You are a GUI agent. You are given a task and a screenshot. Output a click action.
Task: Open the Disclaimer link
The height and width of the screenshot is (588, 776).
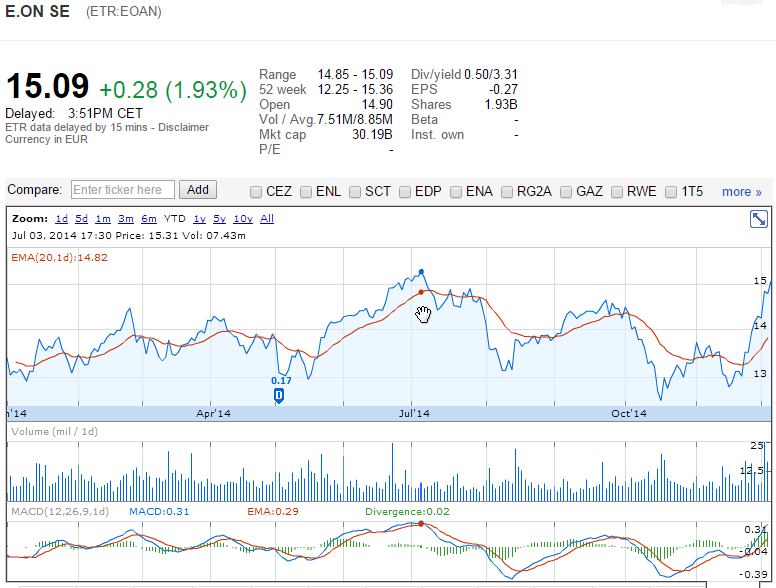click(x=183, y=128)
